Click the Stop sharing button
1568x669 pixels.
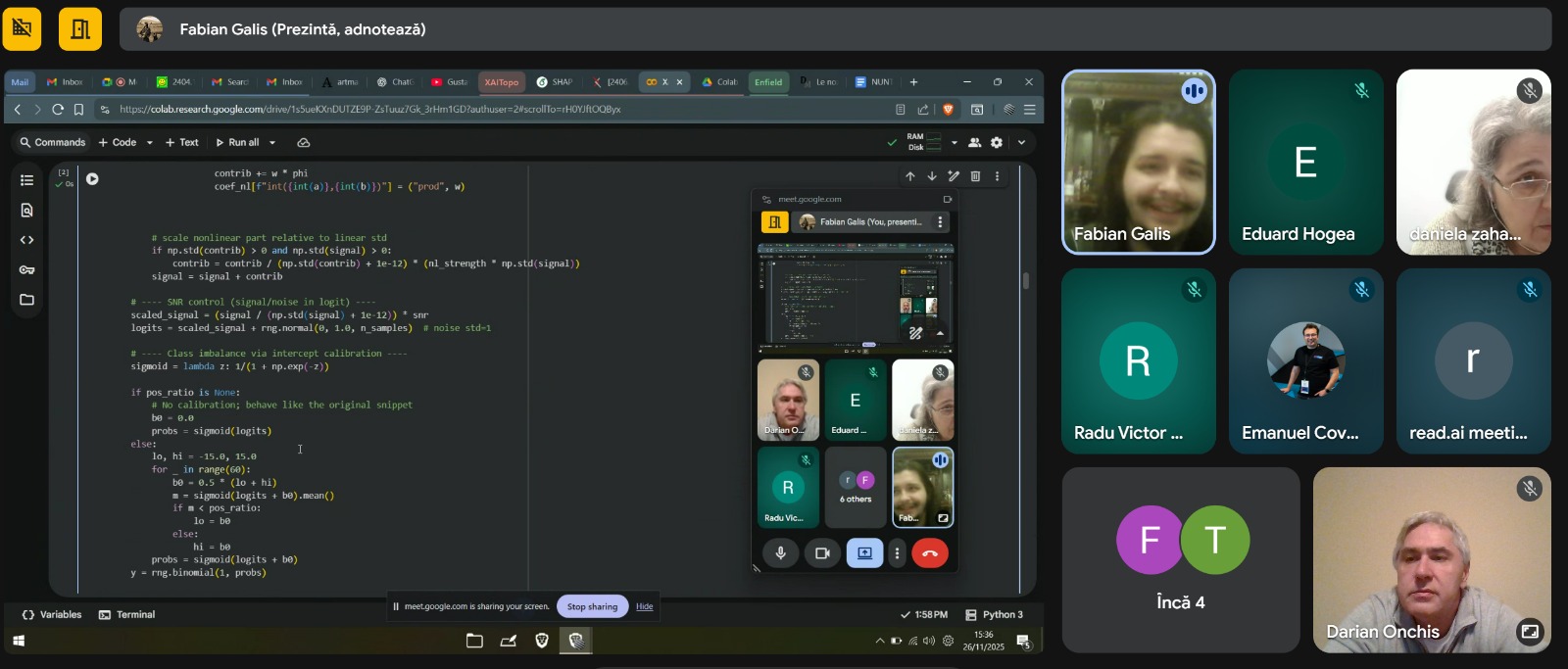point(592,606)
